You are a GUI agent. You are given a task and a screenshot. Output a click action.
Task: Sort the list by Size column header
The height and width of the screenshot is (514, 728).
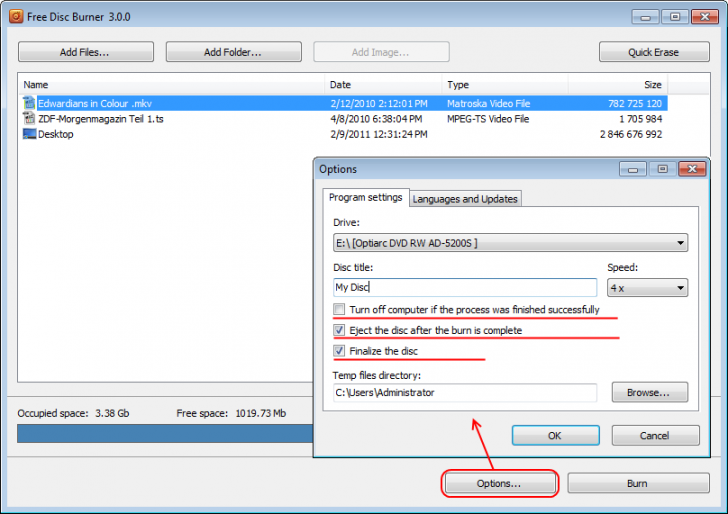coord(618,85)
